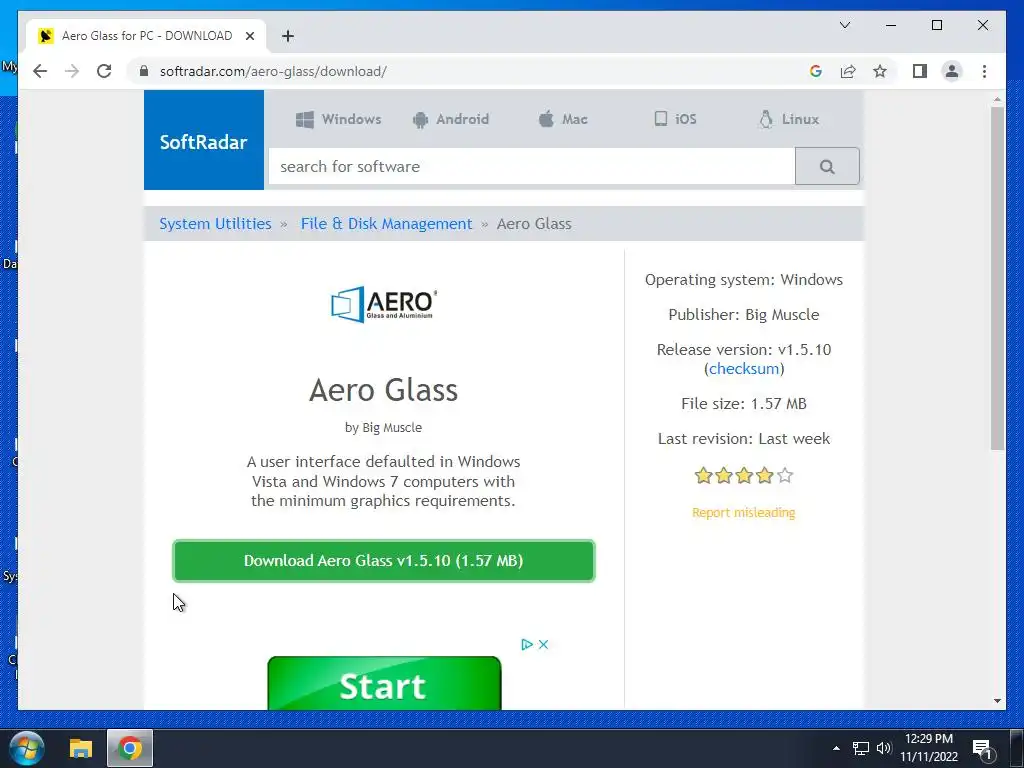Click Download Aero Glass v1.5.10 button
Screen dimensions: 1024x768
point(383,561)
